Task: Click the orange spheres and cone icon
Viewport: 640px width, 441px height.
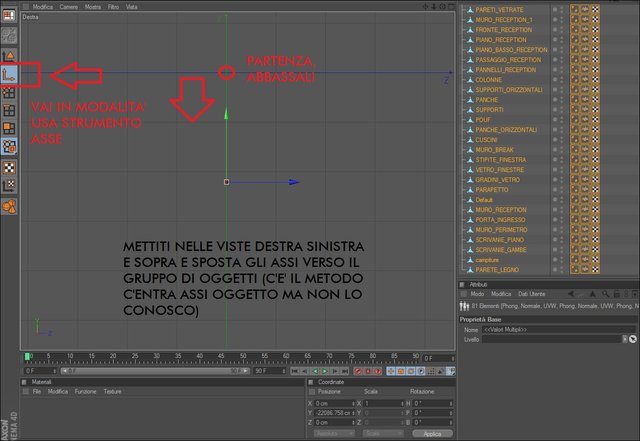Action: pos(9,207)
